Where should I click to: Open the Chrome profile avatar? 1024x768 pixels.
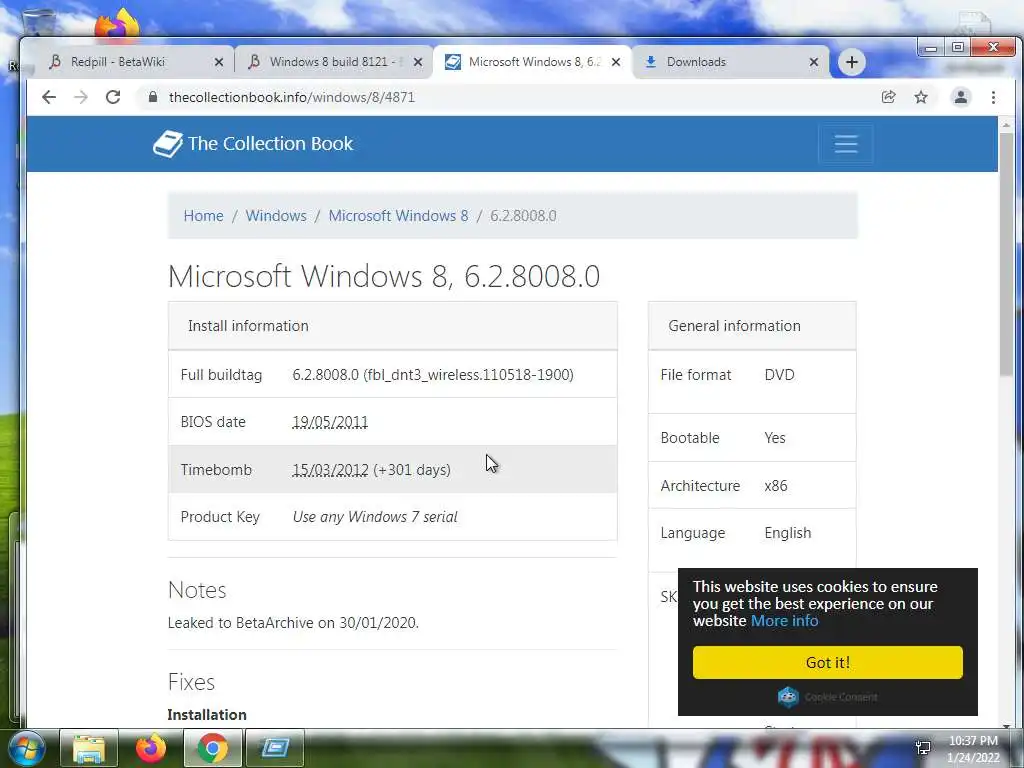tap(961, 97)
